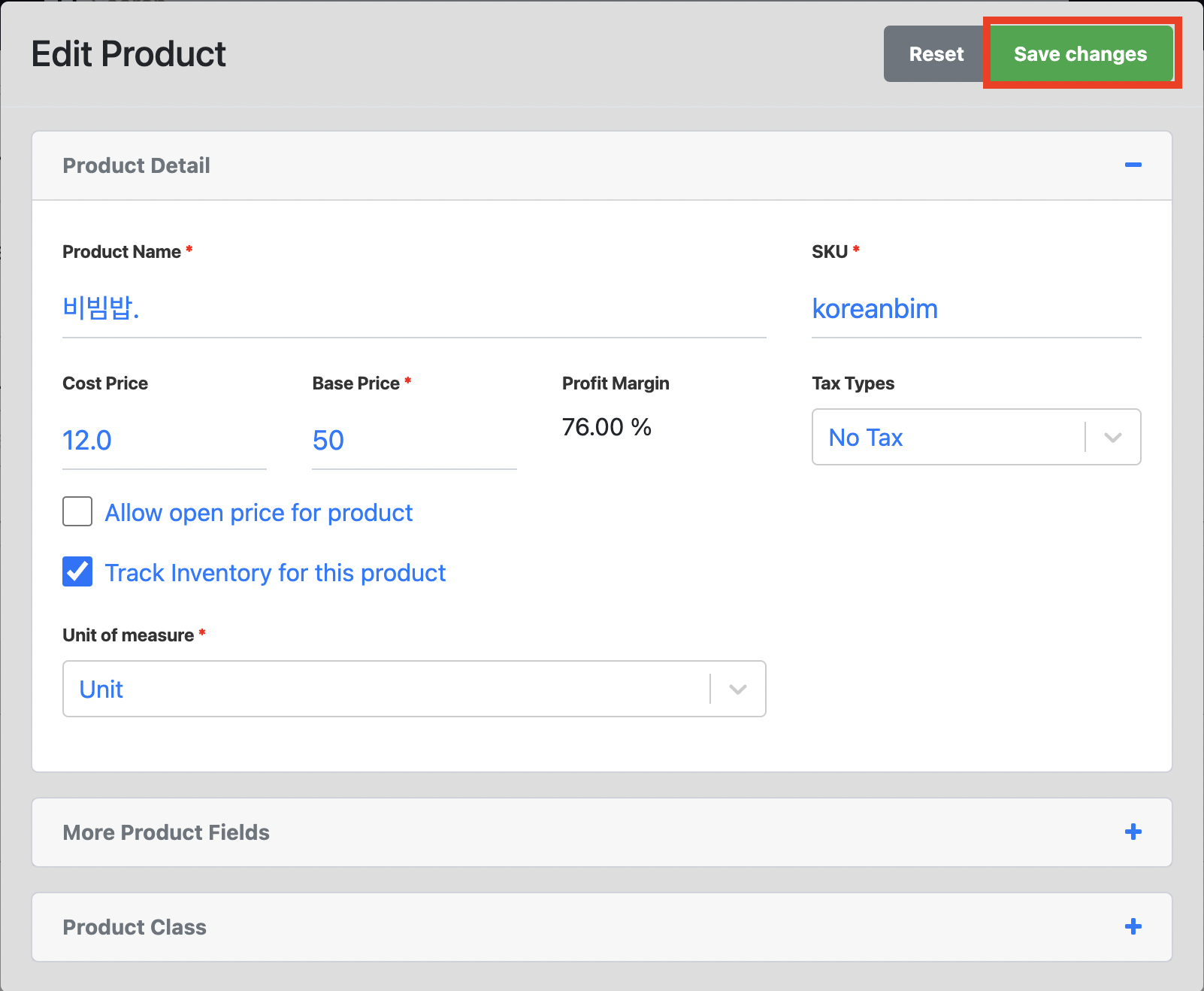Image resolution: width=1204 pixels, height=991 pixels.
Task: Click the Product Name input field
Action: point(414,309)
